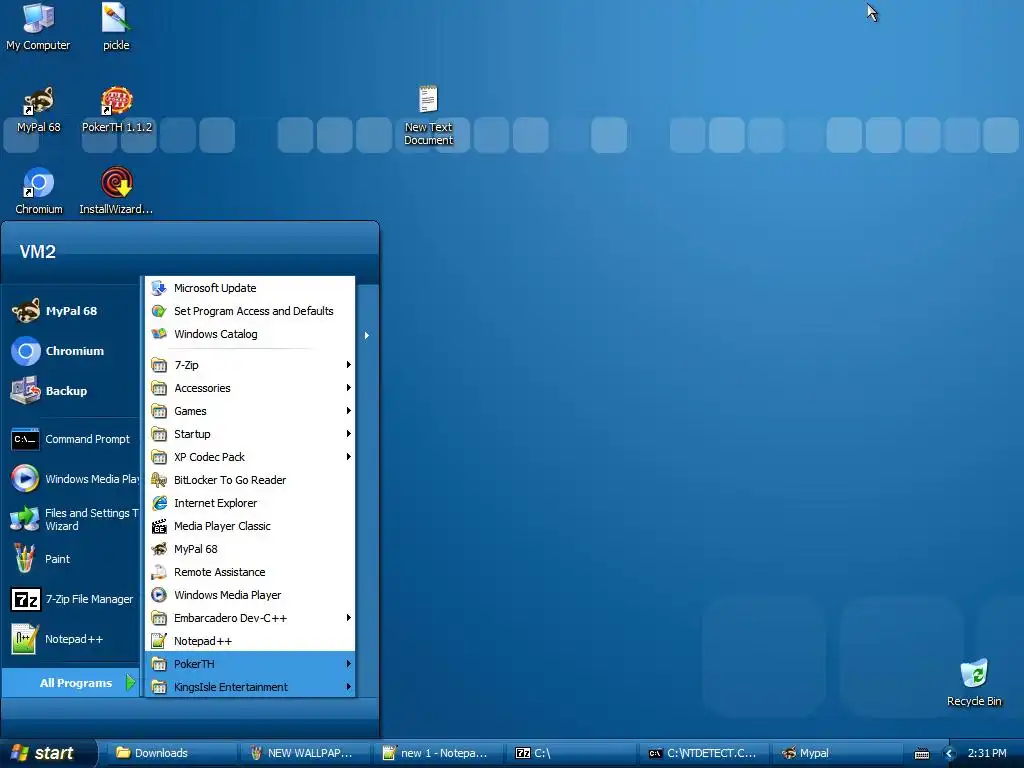Click the Start button

[x=48, y=753]
